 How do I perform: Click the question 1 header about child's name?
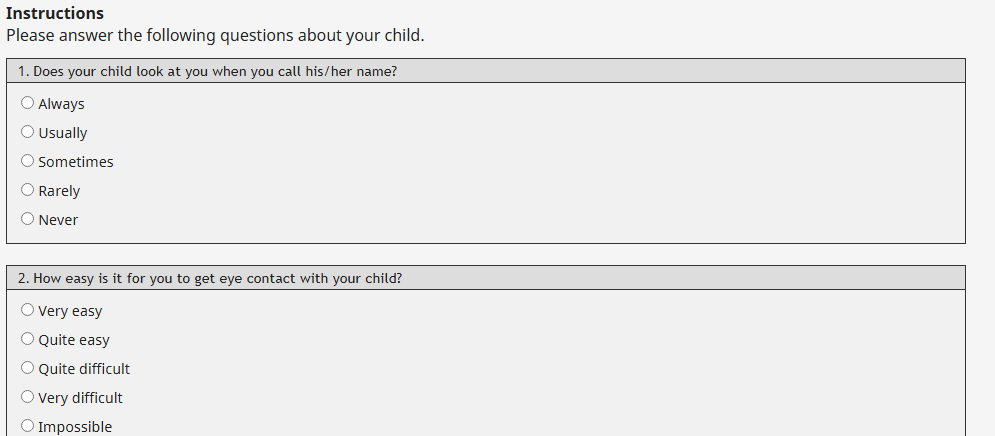(x=208, y=71)
